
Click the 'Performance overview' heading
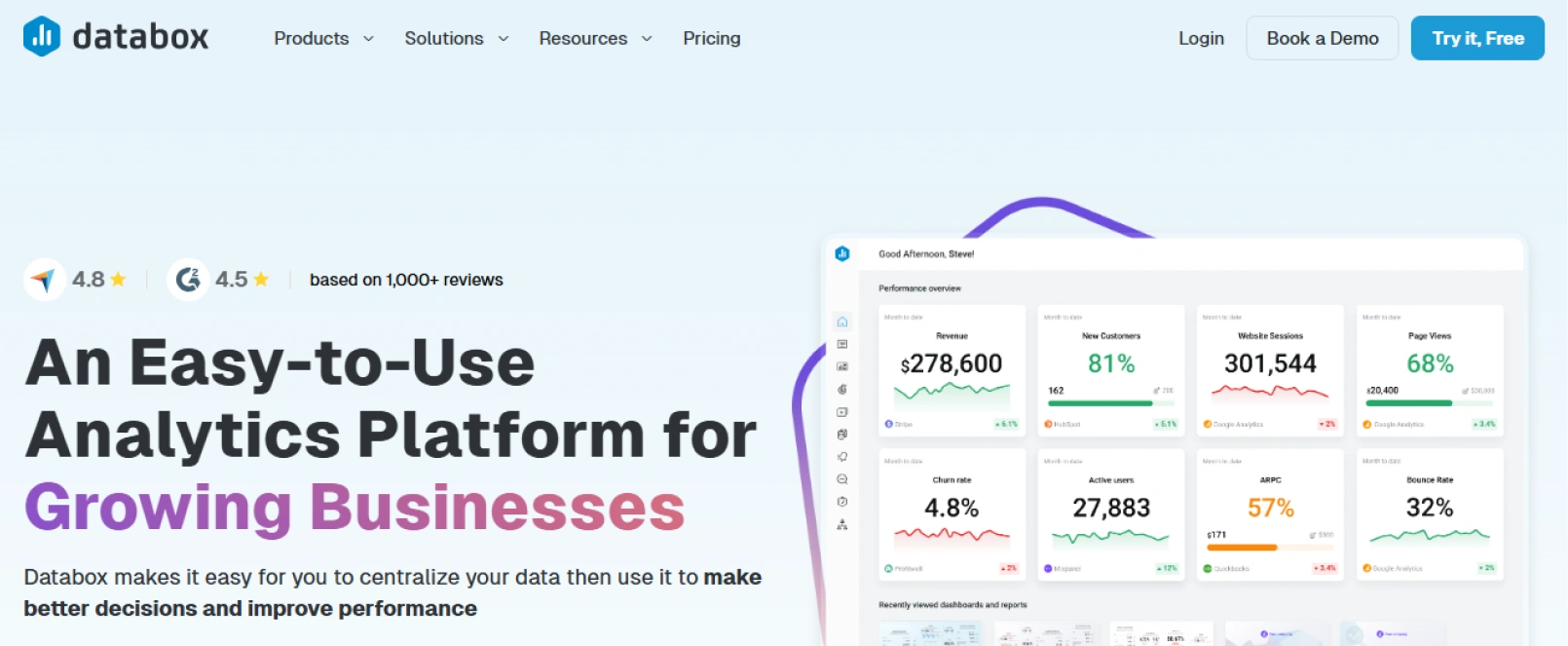click(919, 288)
